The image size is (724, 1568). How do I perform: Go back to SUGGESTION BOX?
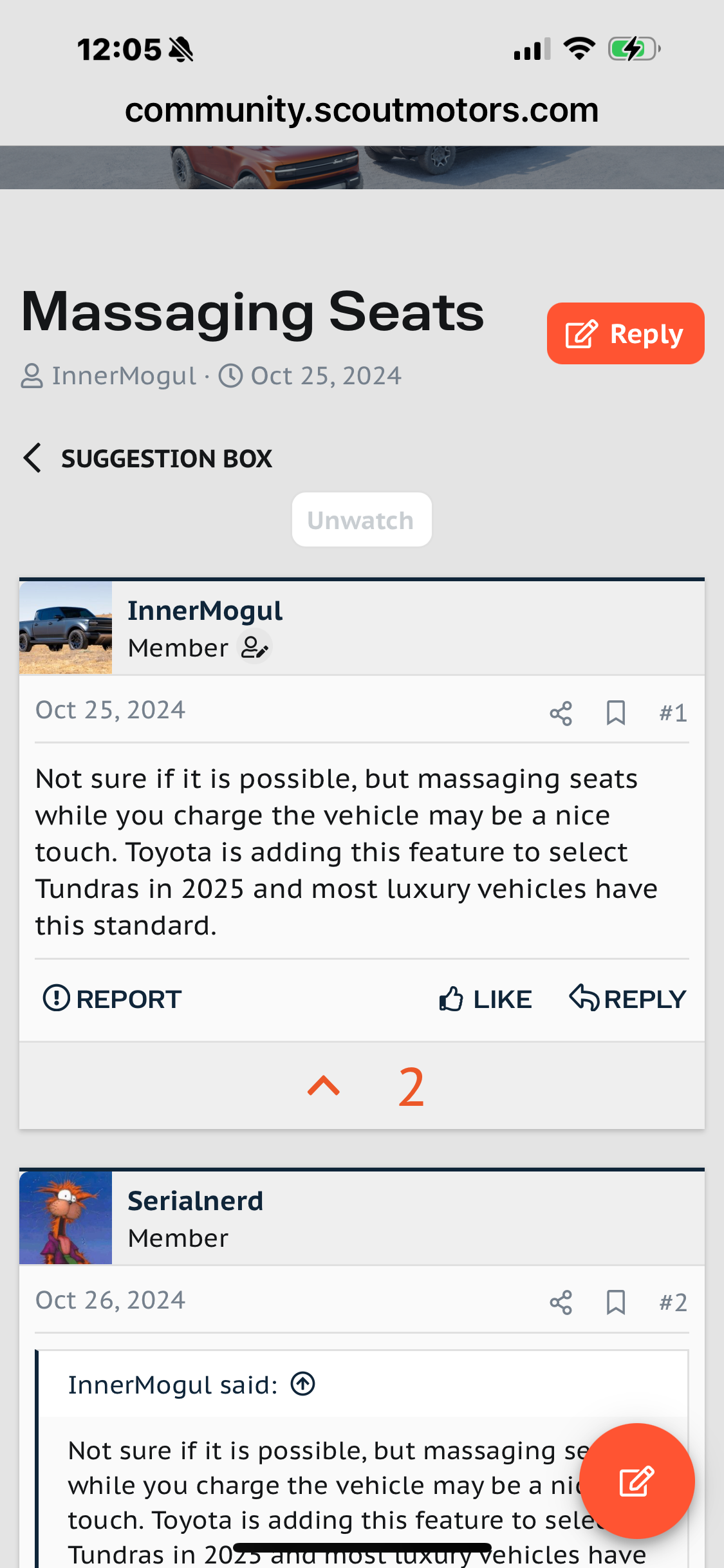click(x=147, y=458)
